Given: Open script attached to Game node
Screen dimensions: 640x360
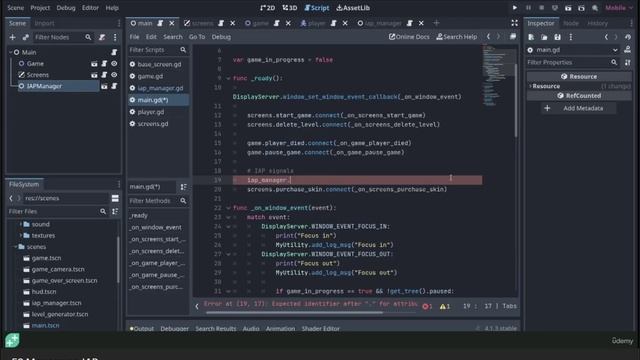Looking at the screenshot, I should [104, 64].
